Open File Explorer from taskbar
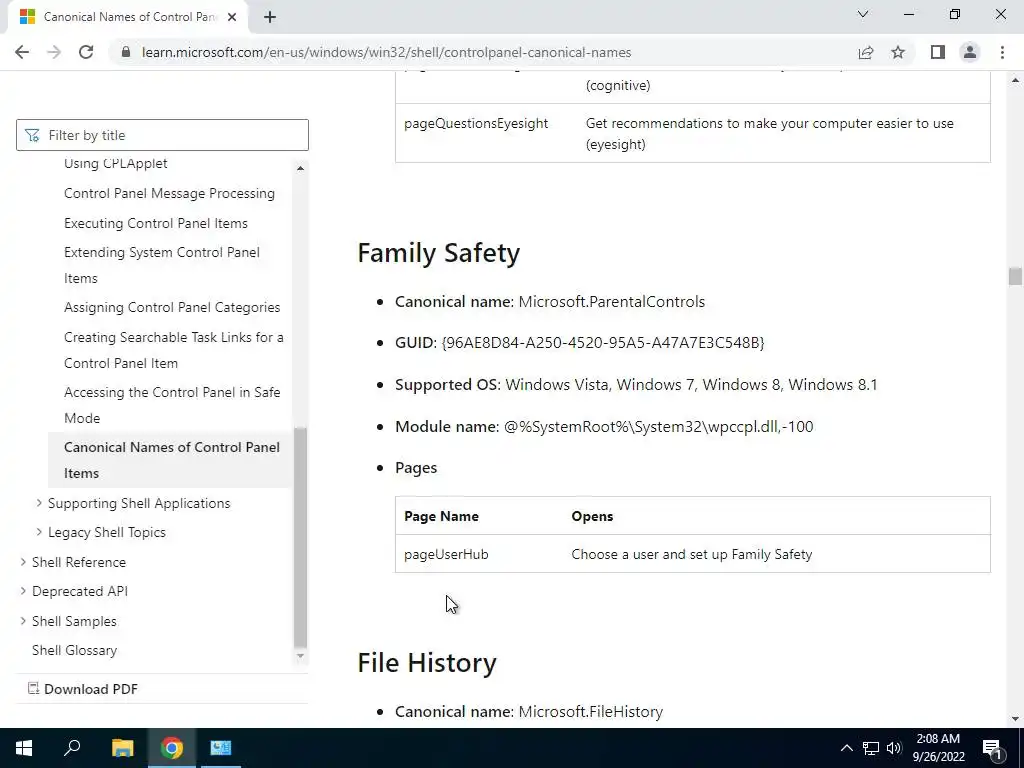The height and width of the screenshot is (768, 1024). 122,748
